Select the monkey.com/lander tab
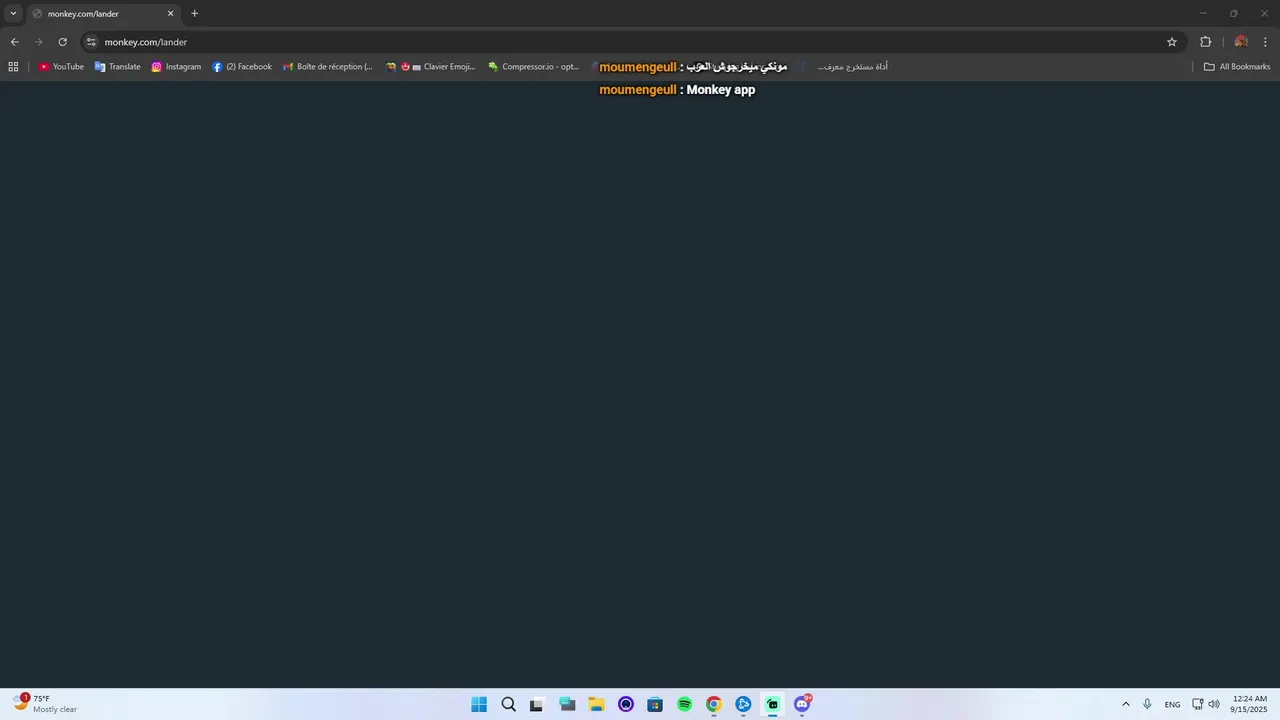The height and width of the screenshot is (720, 1280). tap(103, 14)
